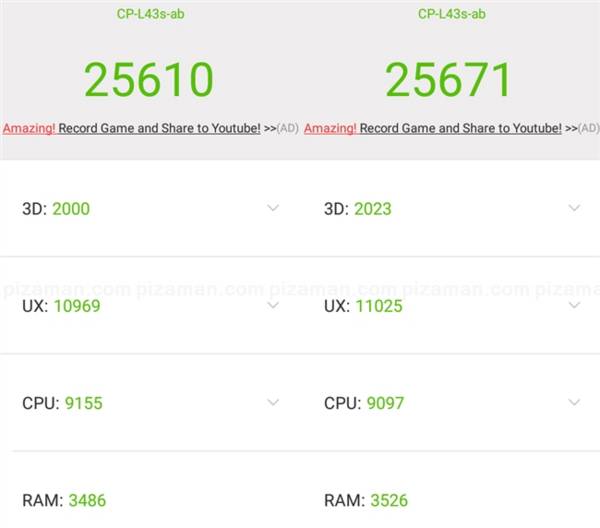Open the red Amazing! link under 25610
Screen dimensions: 600x528
tap(29, 128)
